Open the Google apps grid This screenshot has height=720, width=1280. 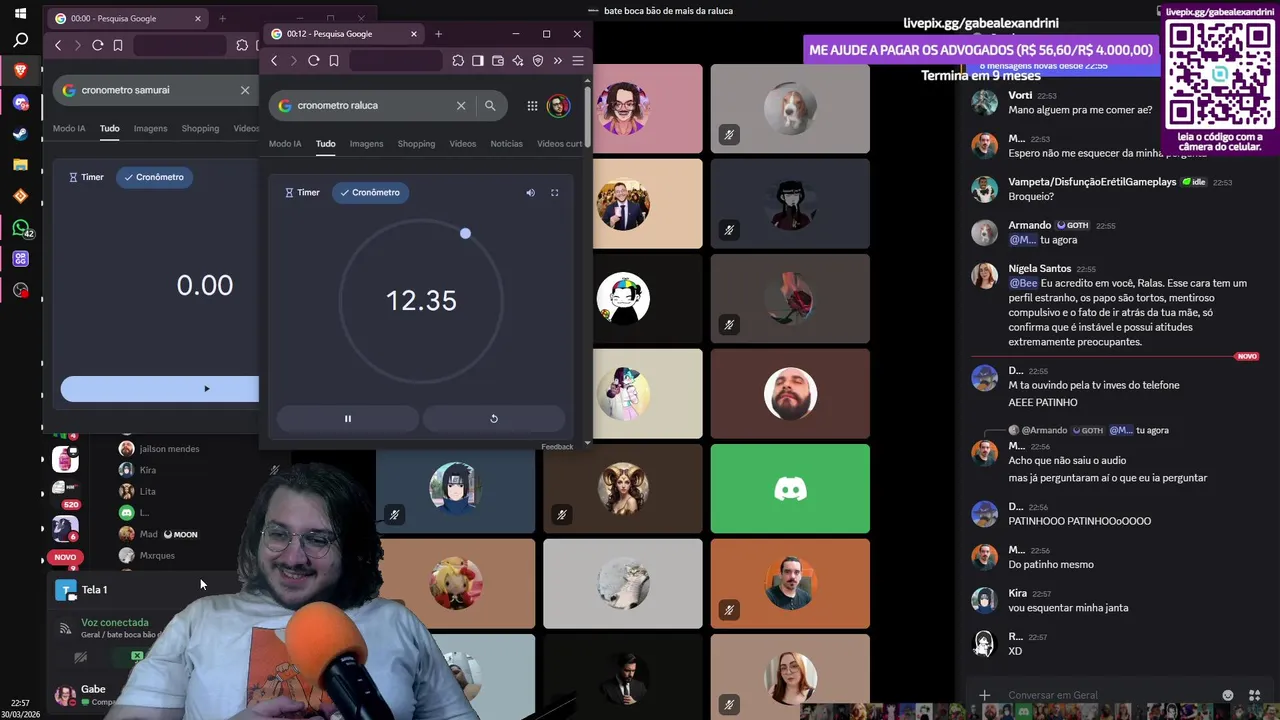pyautogui.click(x=532, y=105)
